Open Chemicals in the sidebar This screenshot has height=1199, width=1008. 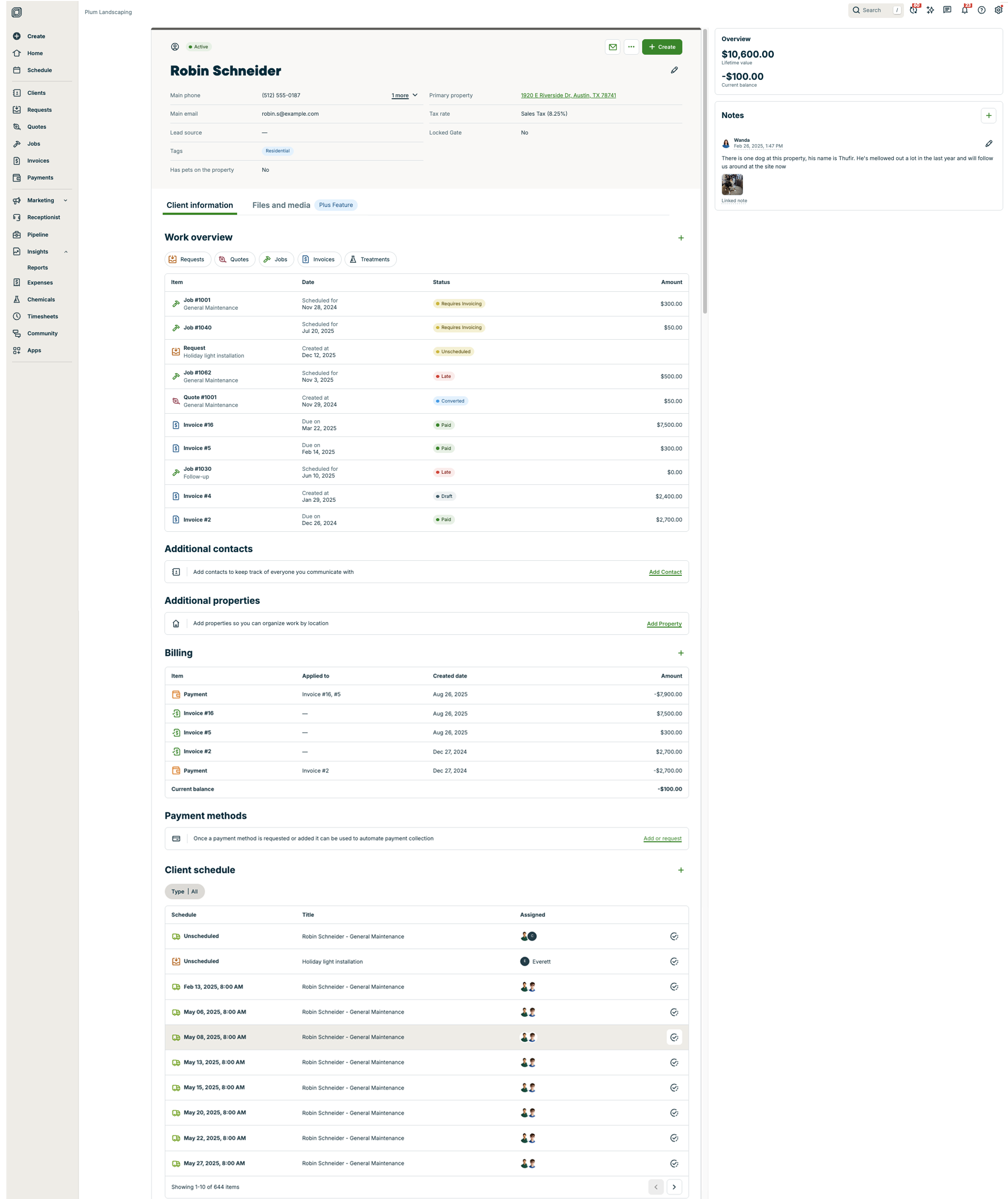click(41, 300)
